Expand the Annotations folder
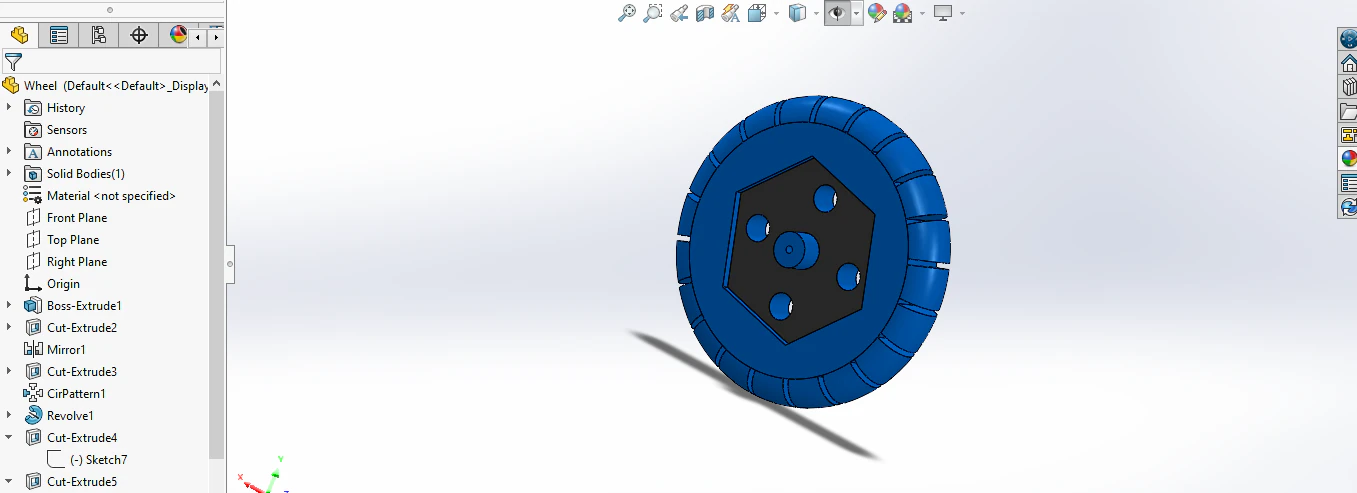1357x493 pixels. (9, 151)
